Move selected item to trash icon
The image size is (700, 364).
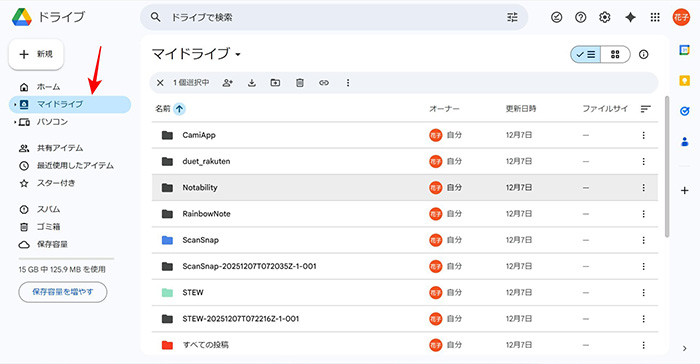point(300,83)
